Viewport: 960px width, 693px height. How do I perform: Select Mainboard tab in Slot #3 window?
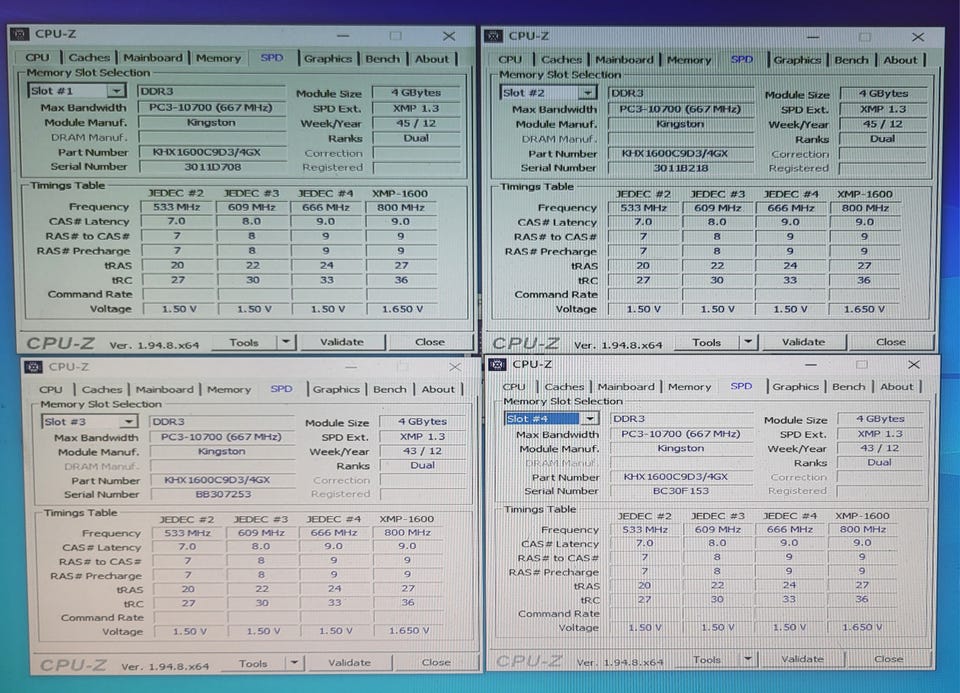click(165, 389)
